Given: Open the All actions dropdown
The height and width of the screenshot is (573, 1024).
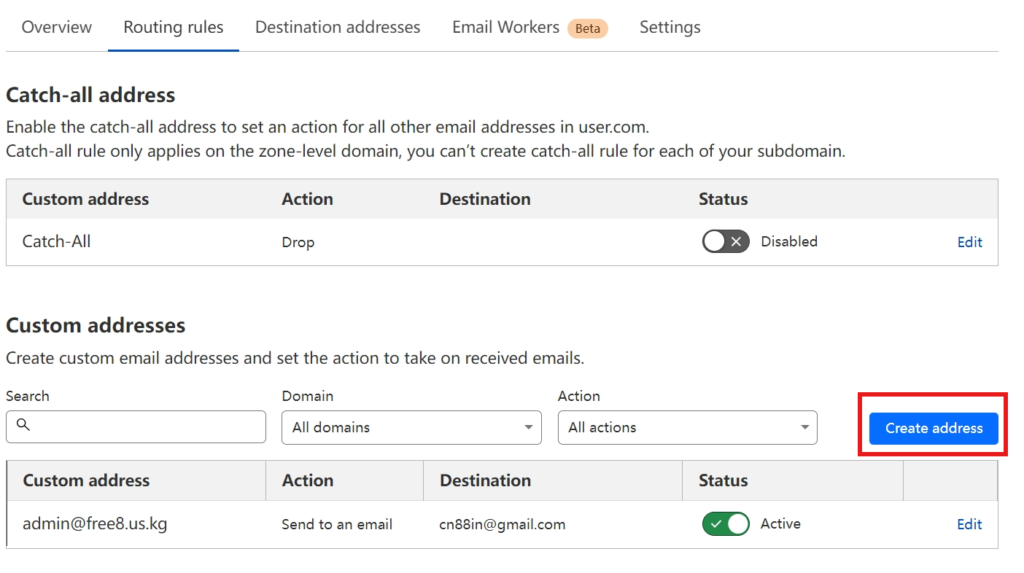Looking at the screenshot, I should click(687, 428).
